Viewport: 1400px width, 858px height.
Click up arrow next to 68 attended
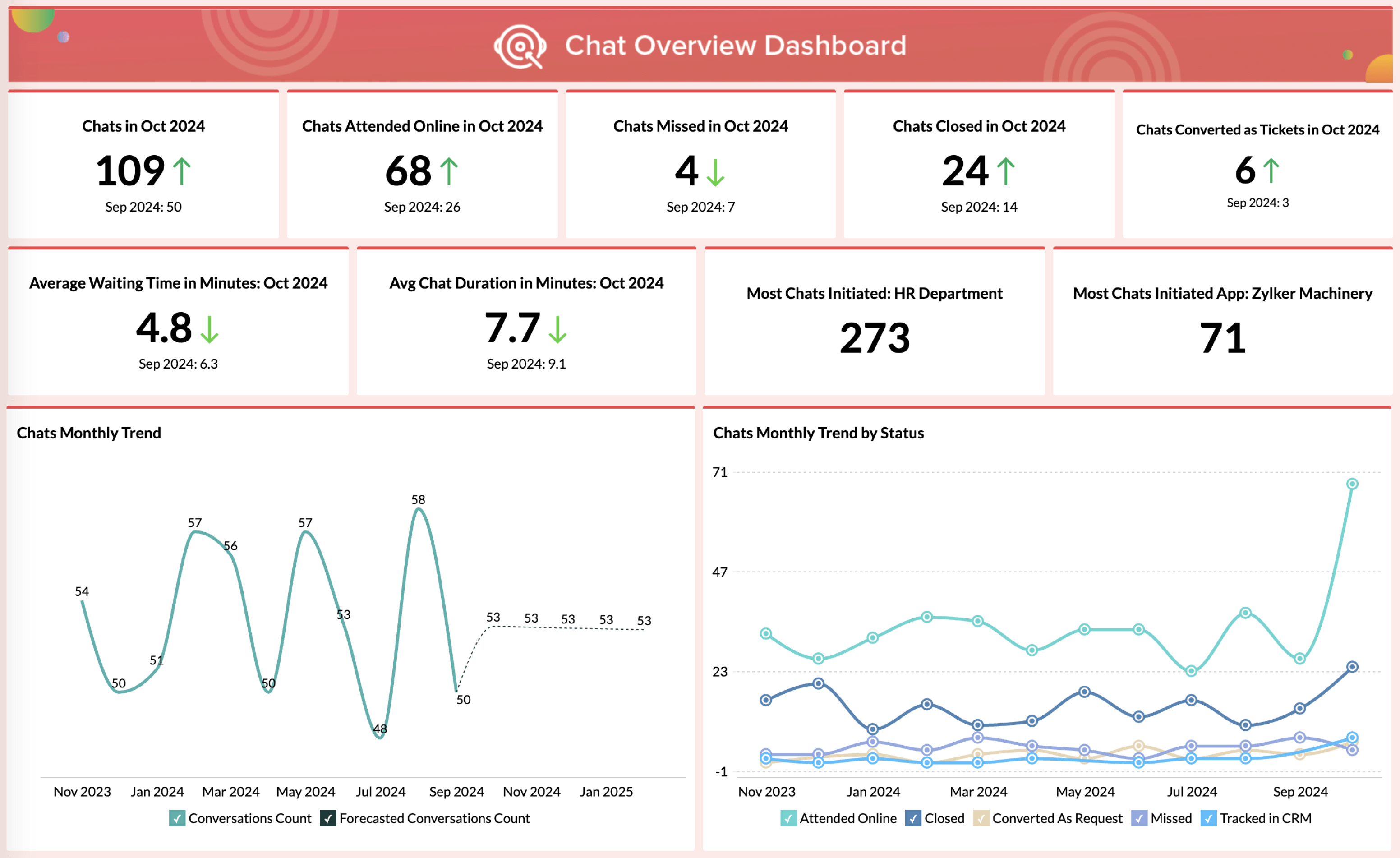pyautogui.click(x=449, y=171)
